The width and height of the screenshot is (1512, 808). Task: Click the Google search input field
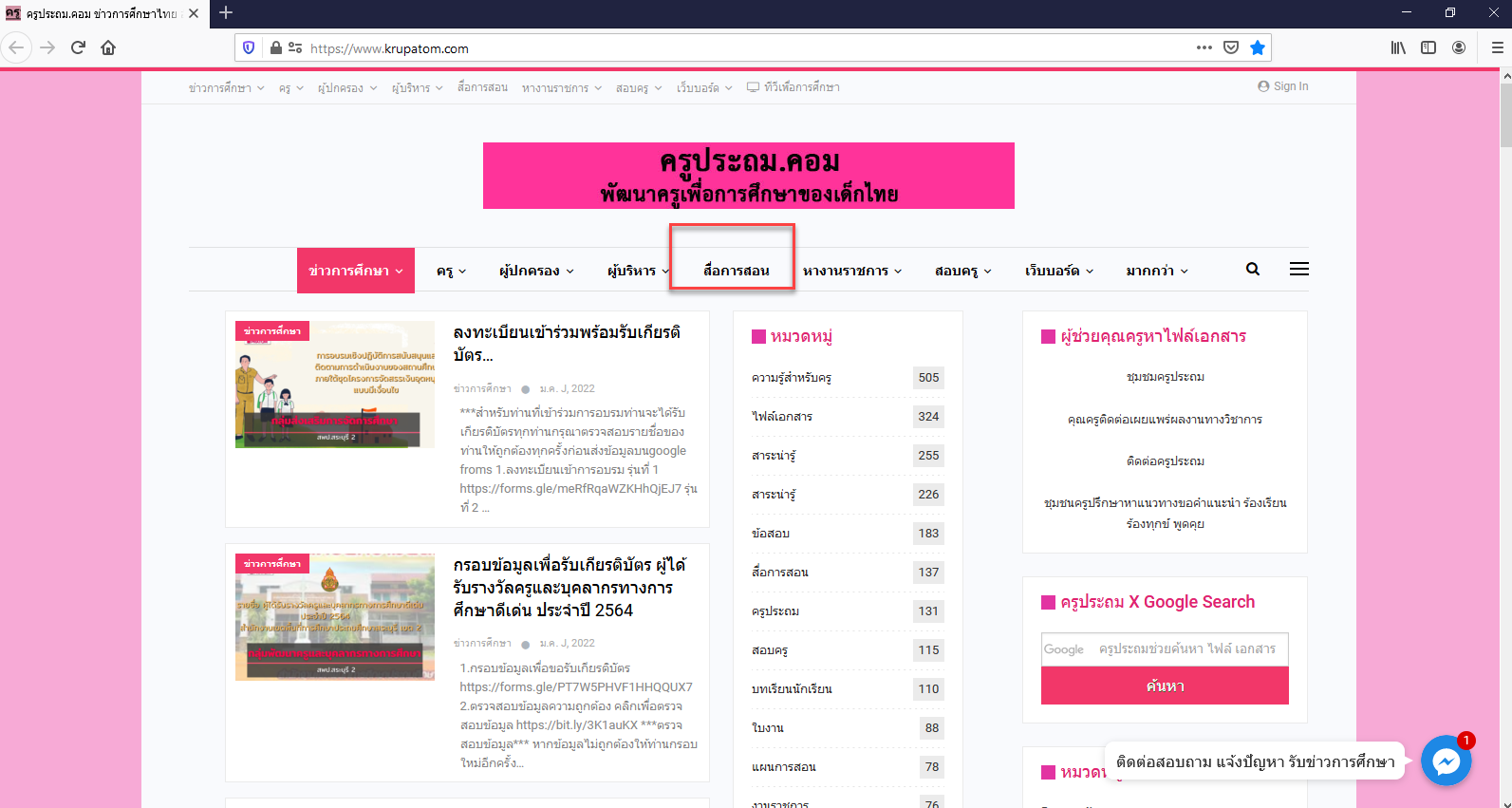click(x=1165, y=649)
